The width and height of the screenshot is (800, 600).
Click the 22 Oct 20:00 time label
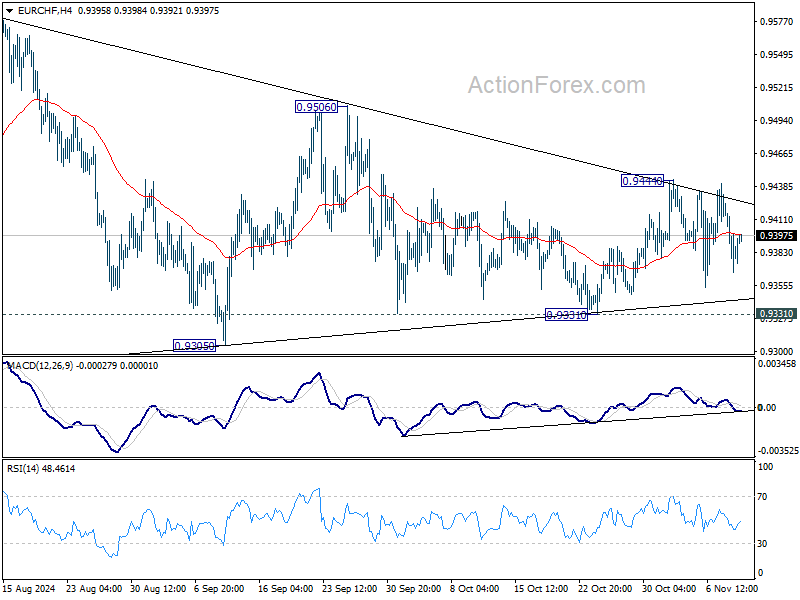tap(605, 589)
